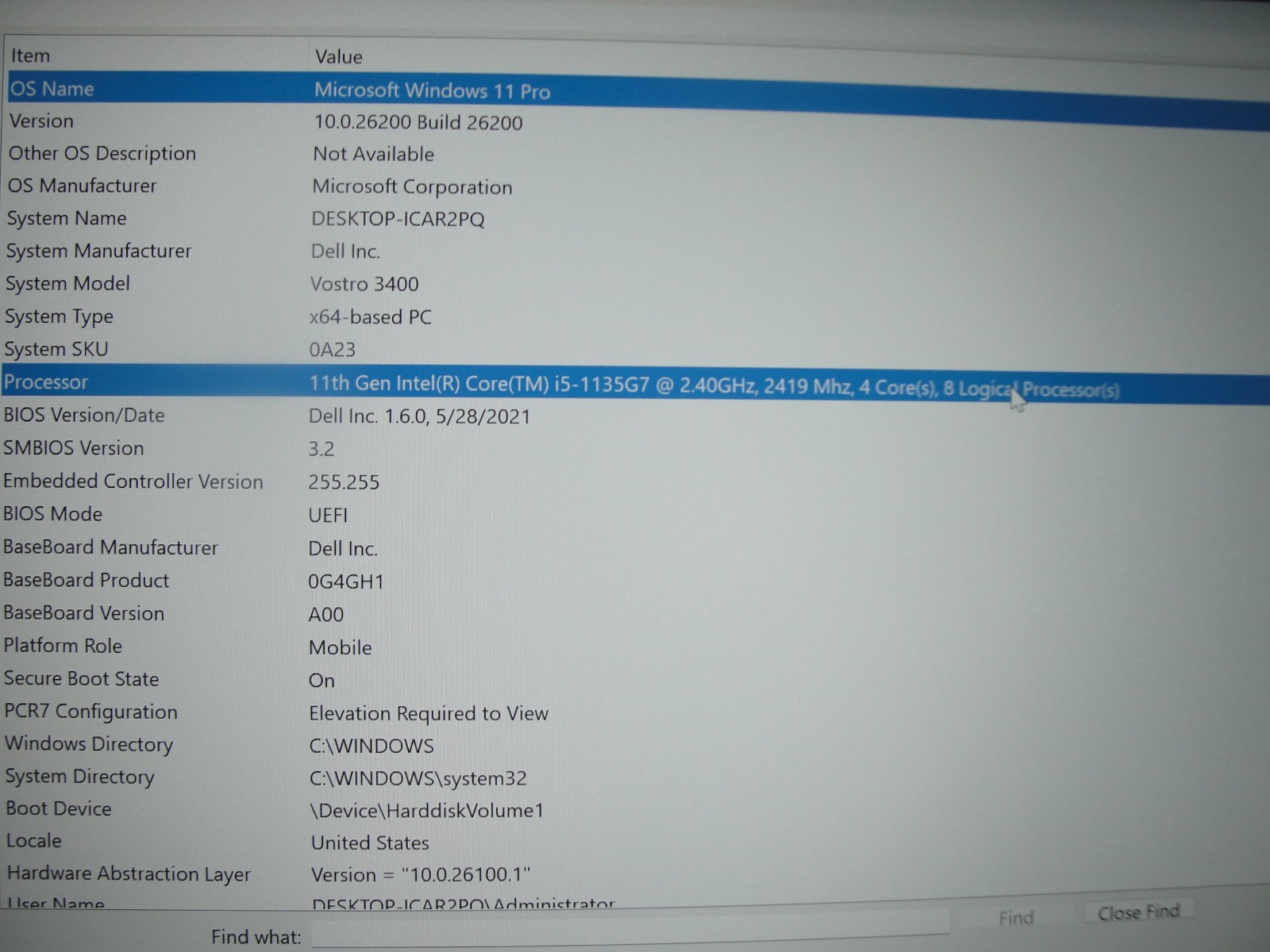Image resolution: width=1270 pixels, height=952 pixels.
Task: Select value 3.2
Action: pyautogui.click(x=321, y=449)
